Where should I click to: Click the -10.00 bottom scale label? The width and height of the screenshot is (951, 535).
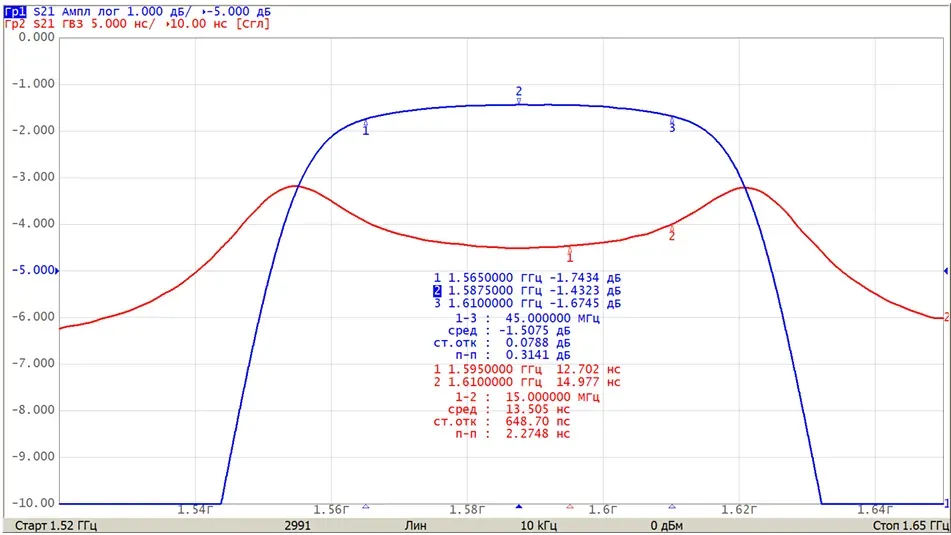[x=33, y=503]
